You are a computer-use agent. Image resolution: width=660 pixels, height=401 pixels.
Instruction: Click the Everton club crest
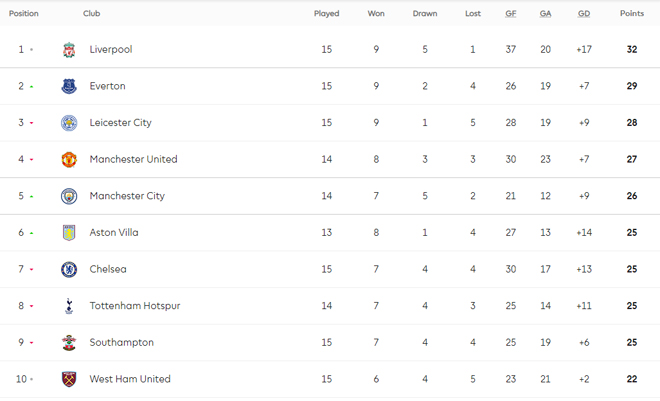click(x=69, y=86)
